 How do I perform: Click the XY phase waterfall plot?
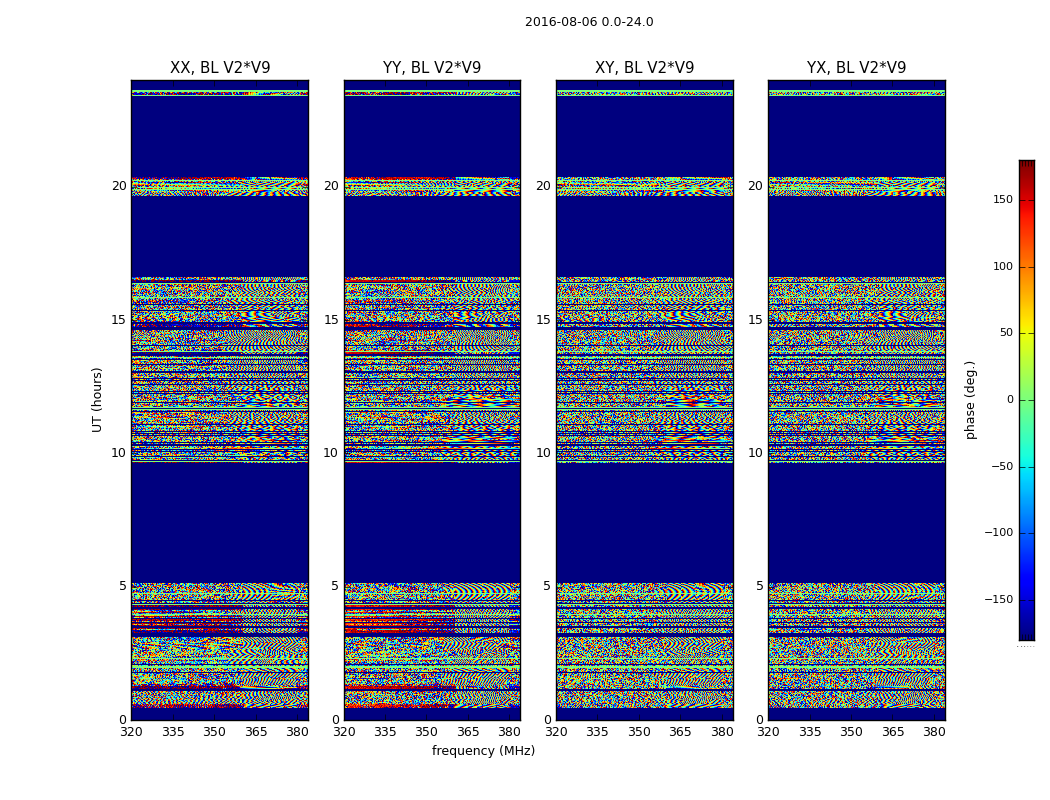tap(644, 400)
